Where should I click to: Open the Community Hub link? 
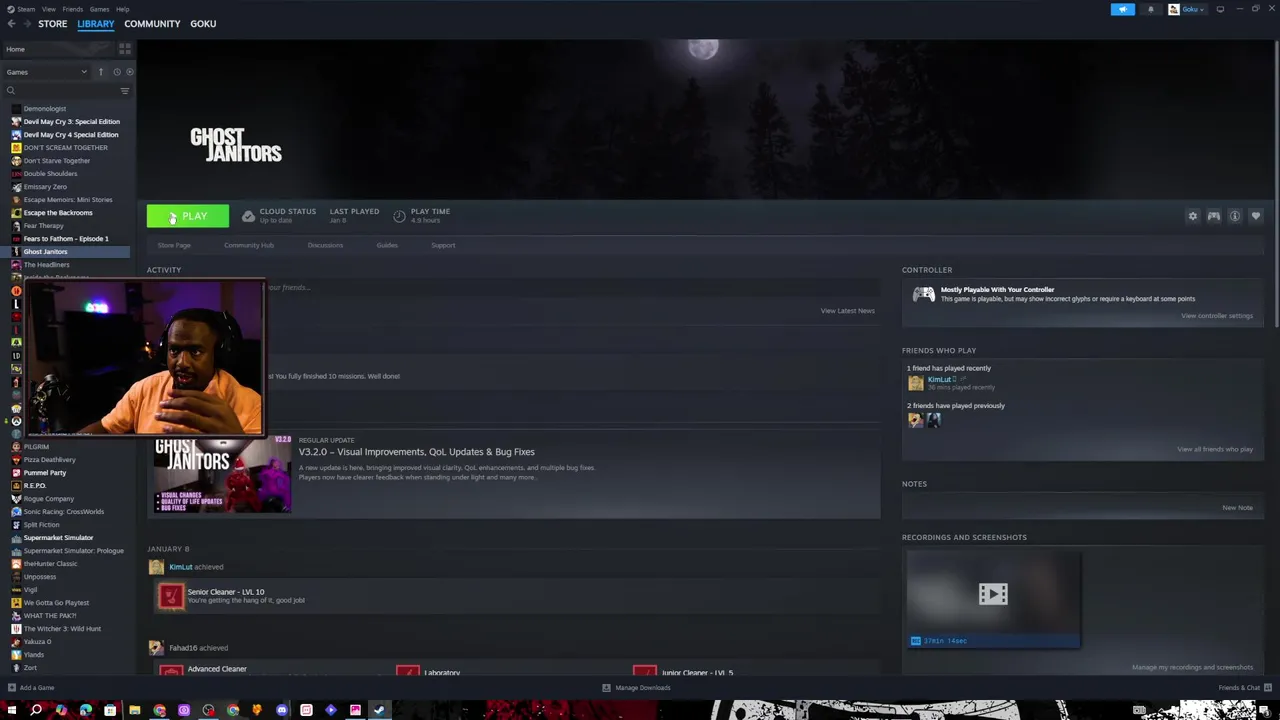249,245
